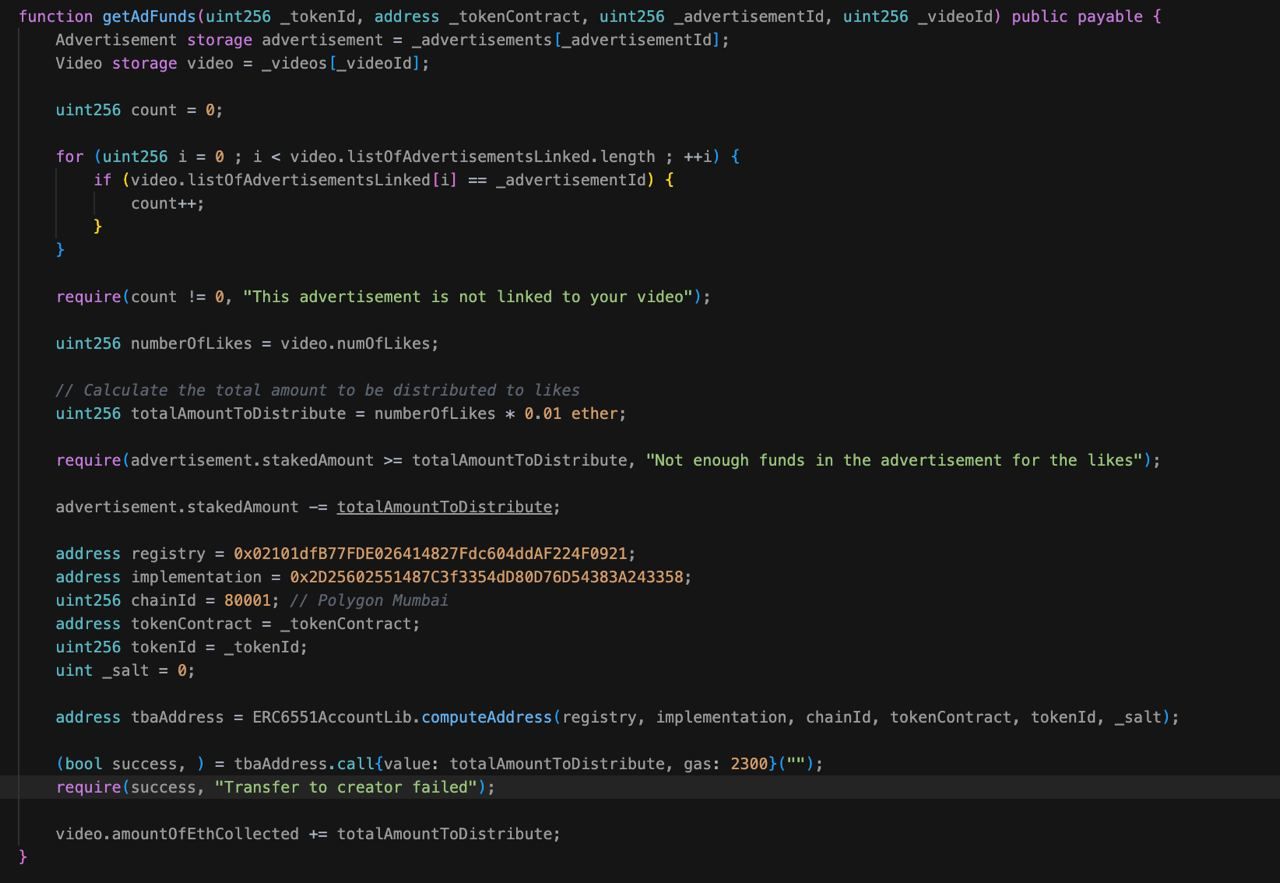Screen dimensions: 1280x883
Task: Click the 'computeAddress' method name
Action: click(487, 717)
